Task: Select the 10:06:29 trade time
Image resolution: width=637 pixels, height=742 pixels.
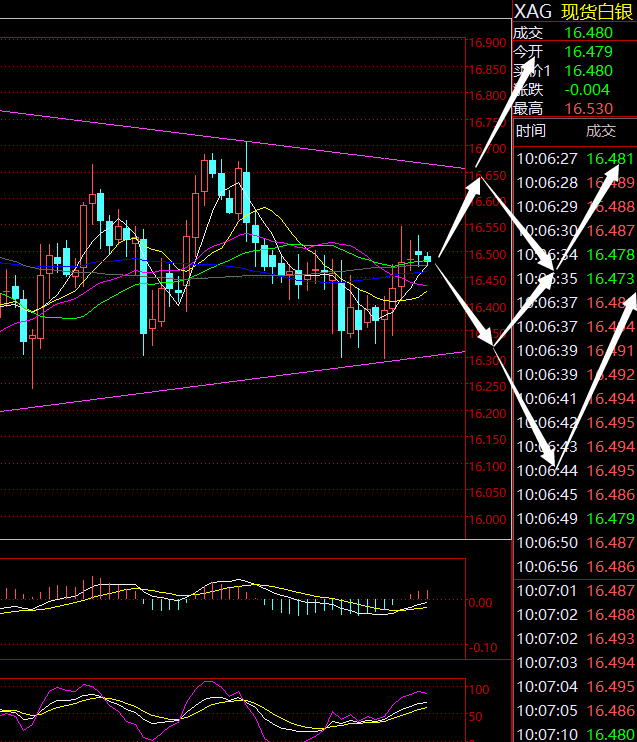Action: [547, 207]
